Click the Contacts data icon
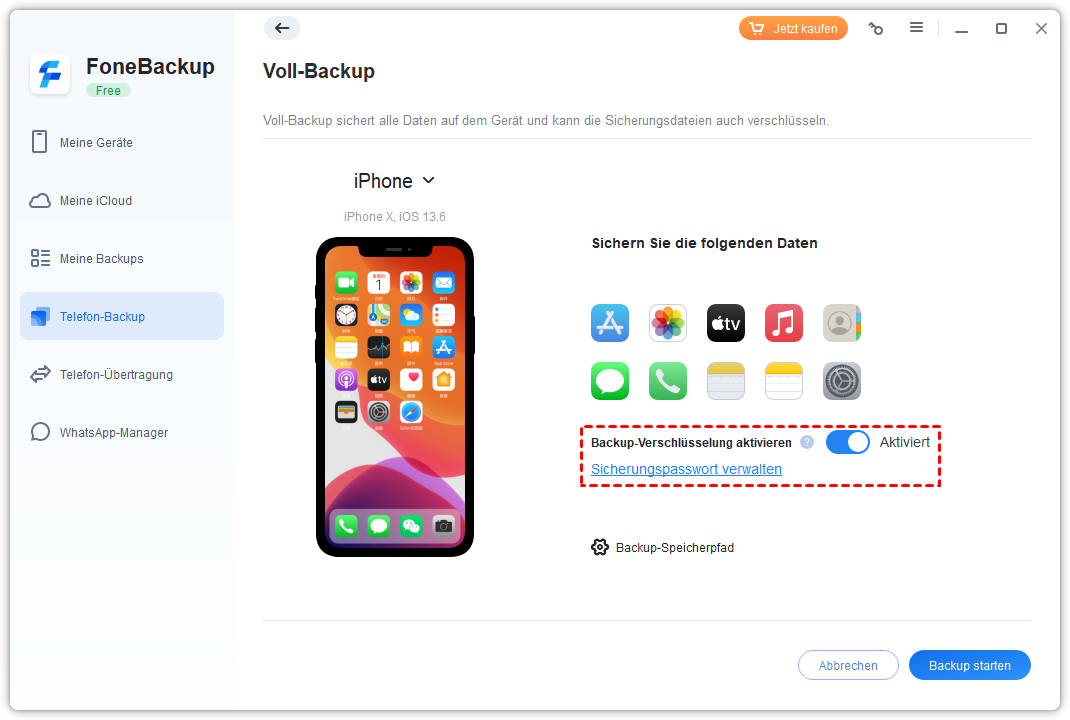 coord(841,323)
